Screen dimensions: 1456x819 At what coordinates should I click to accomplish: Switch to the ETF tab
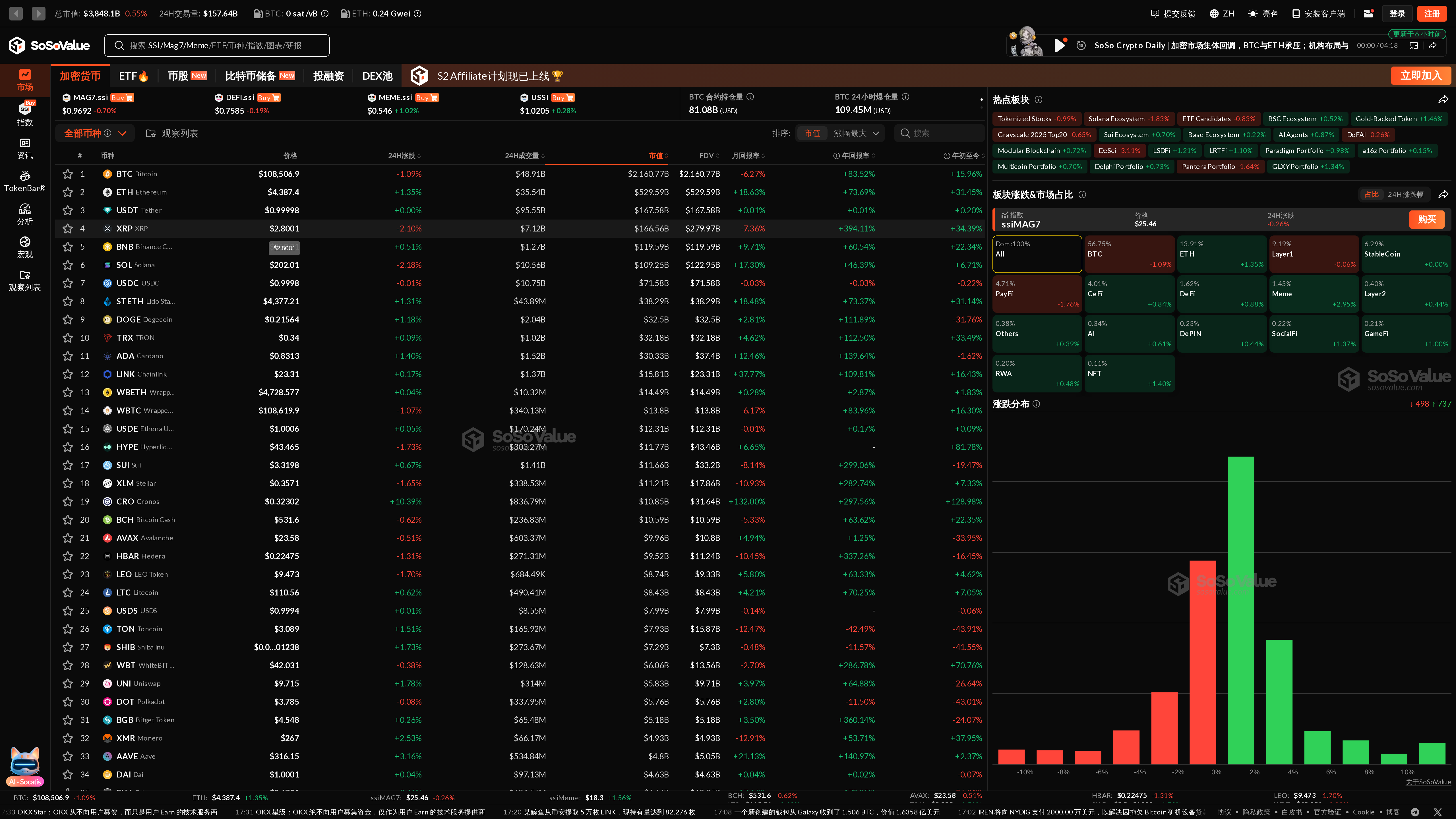point(133,76)
